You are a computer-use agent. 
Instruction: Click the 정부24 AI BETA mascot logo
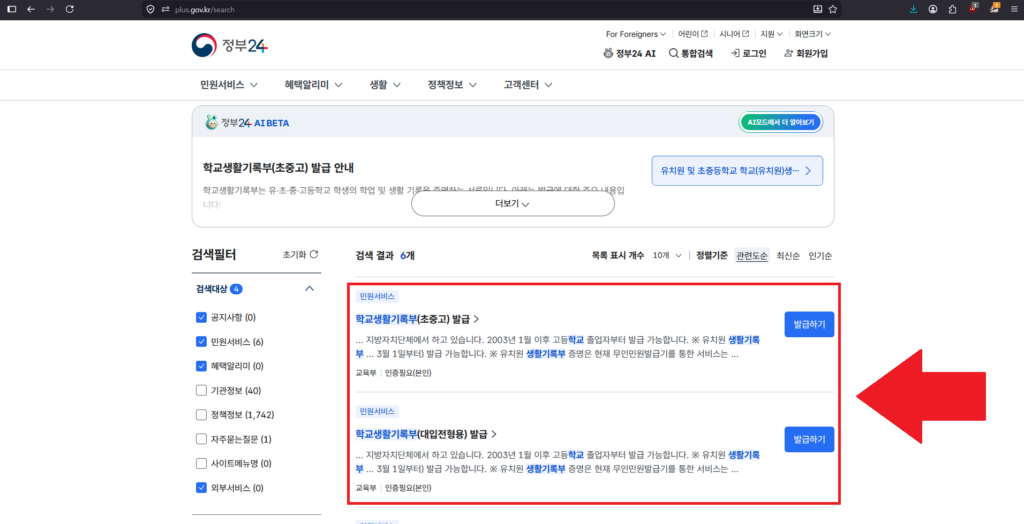pos(247,122)
